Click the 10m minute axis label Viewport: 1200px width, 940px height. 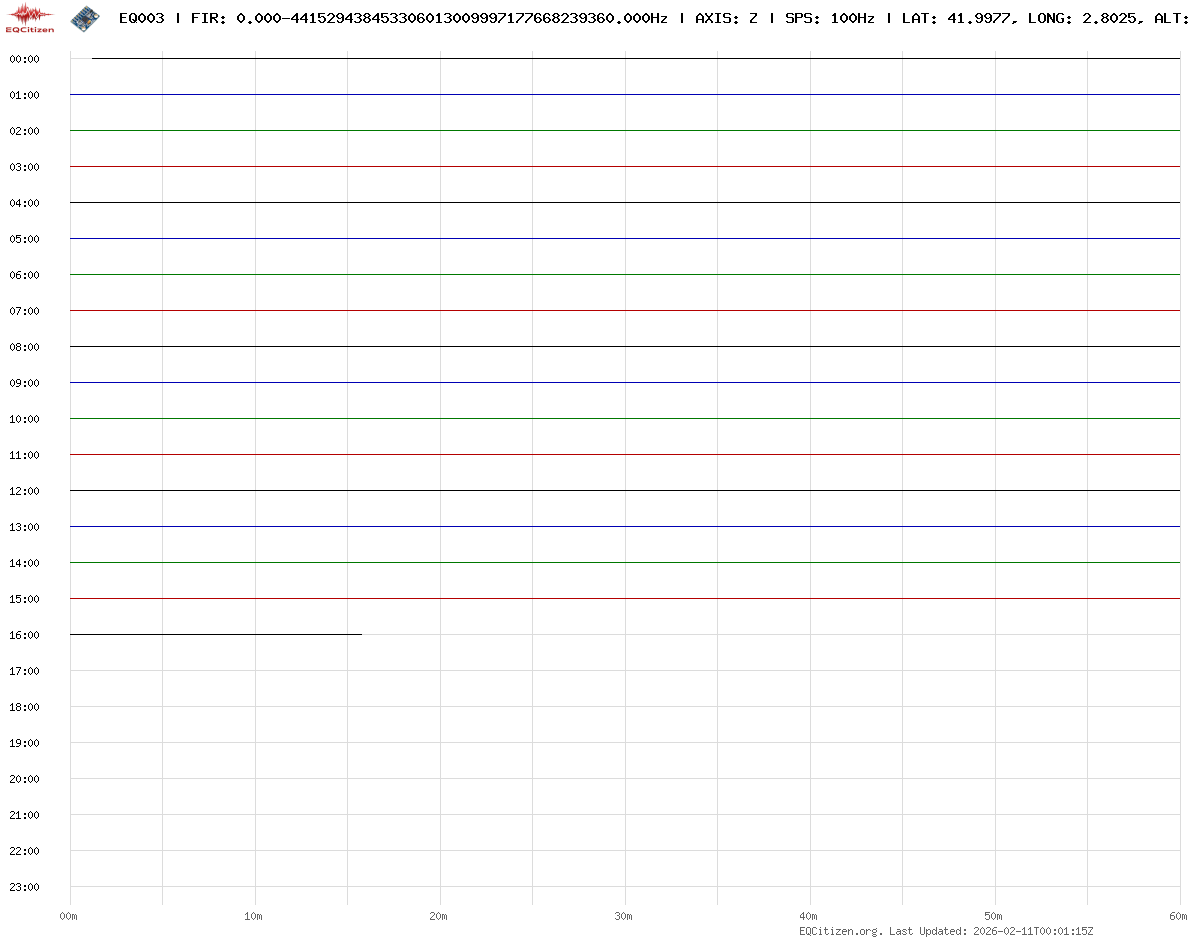[254, 916]
